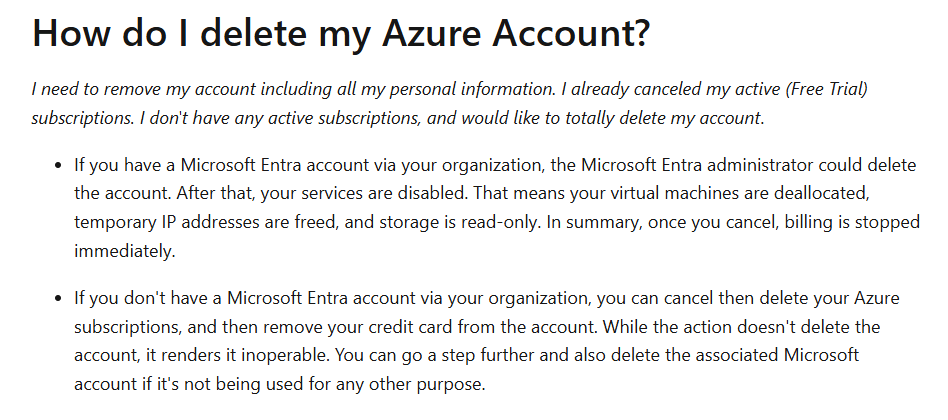Click the word "immediately."
948x420 pixels.
[x=125, y=251]
